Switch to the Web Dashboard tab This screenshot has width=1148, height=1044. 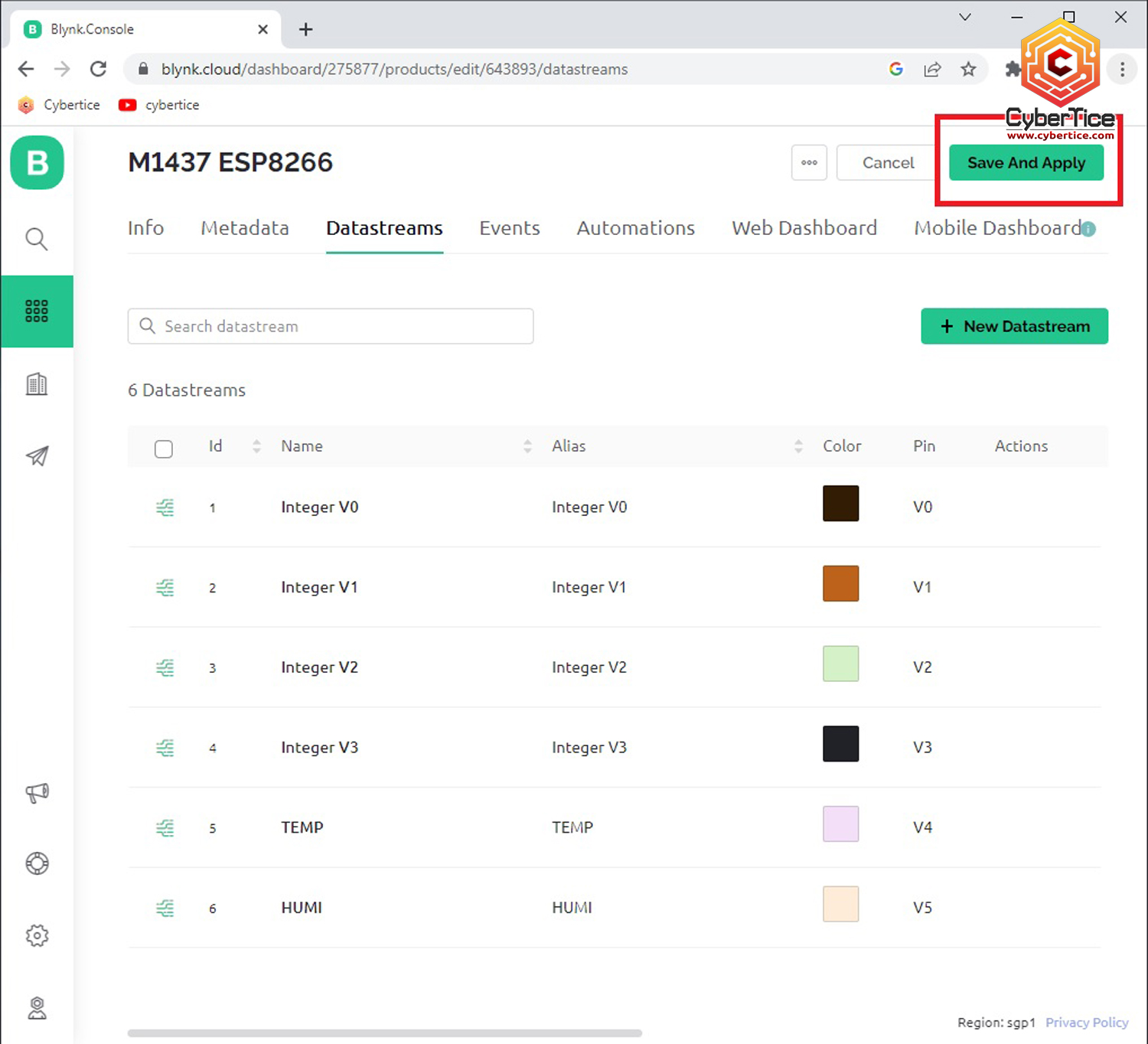coord(804,228)
